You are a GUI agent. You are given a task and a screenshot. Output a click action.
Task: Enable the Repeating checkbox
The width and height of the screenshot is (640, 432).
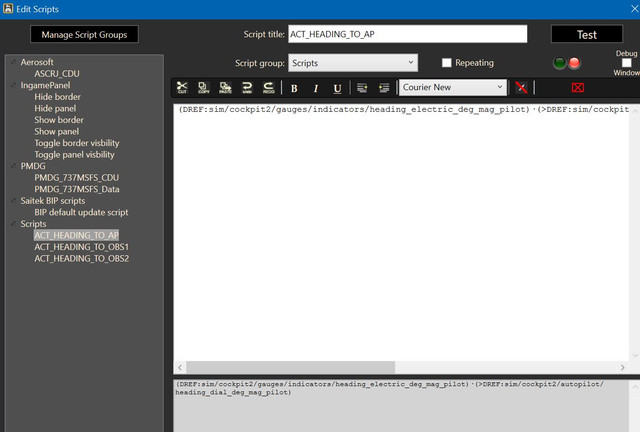point(447,62)
